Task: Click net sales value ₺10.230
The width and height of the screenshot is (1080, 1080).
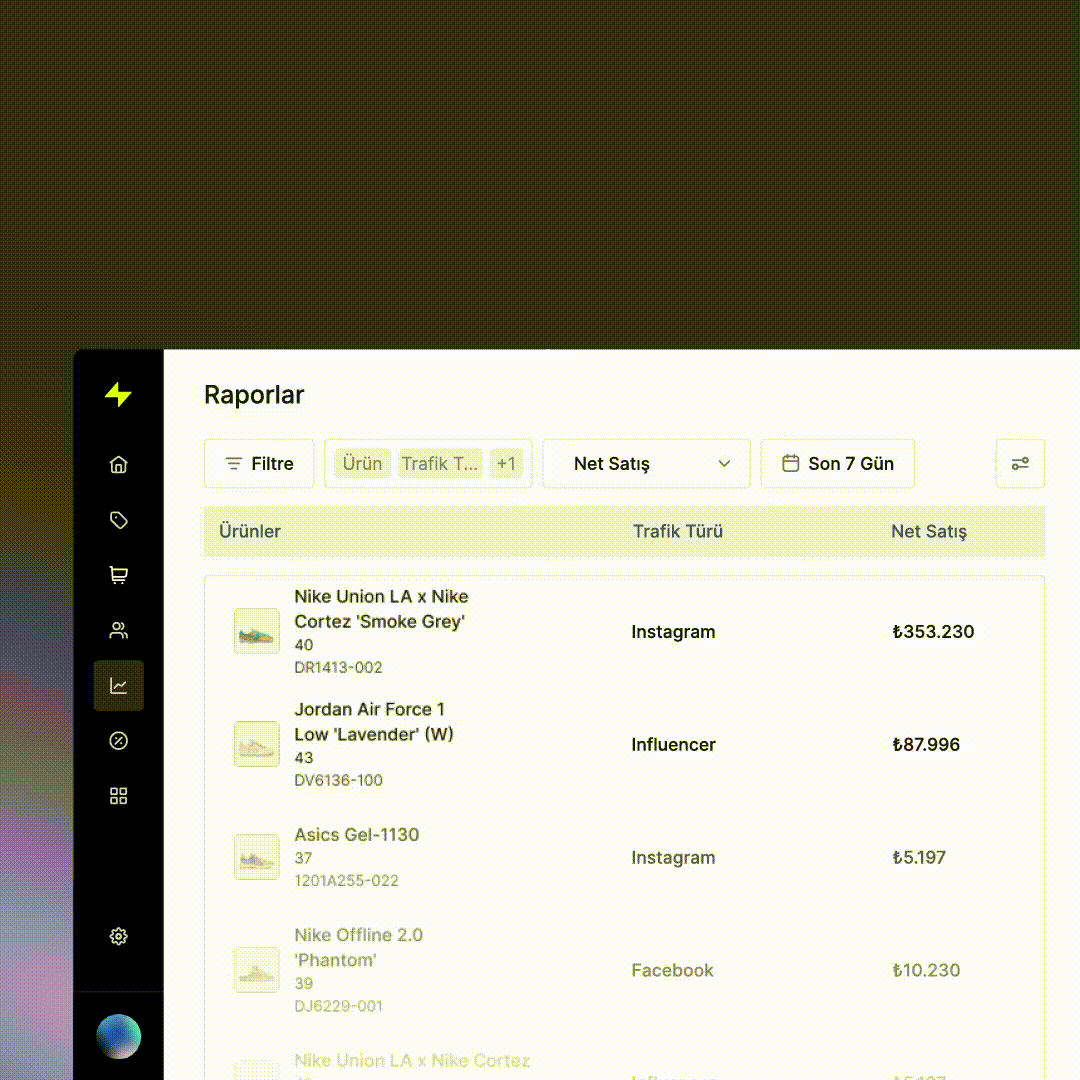Action: pos(926,970)
